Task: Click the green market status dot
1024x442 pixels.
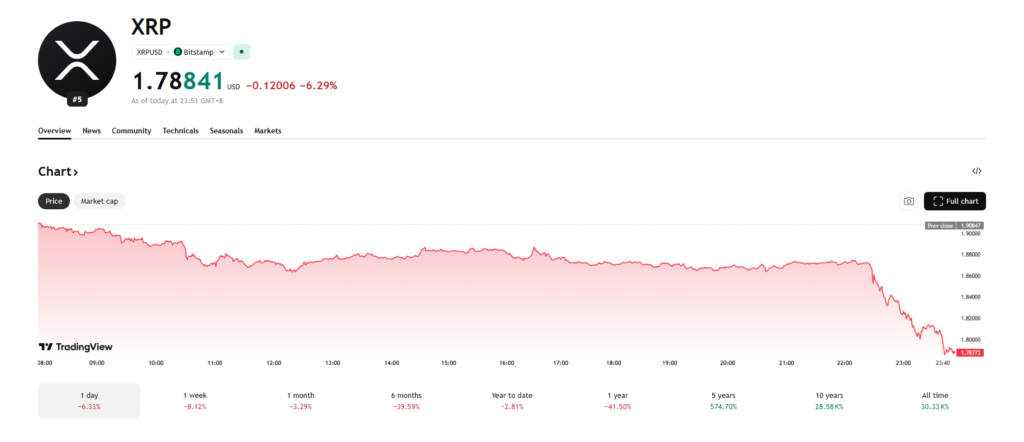Action: tap(242, 51)
